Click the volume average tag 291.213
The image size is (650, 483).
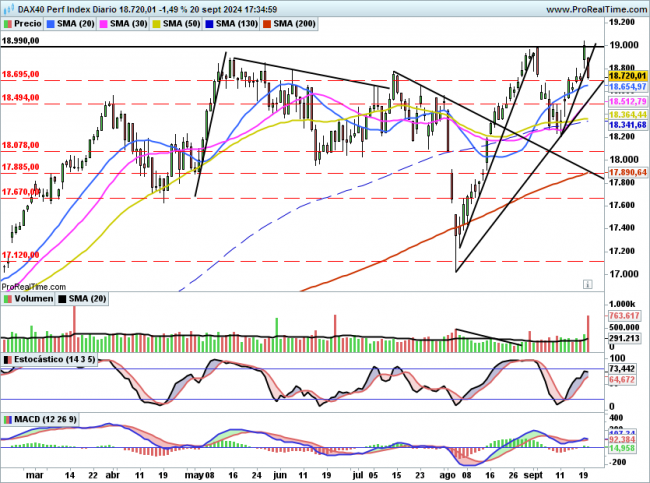click(x=624, y=338)
